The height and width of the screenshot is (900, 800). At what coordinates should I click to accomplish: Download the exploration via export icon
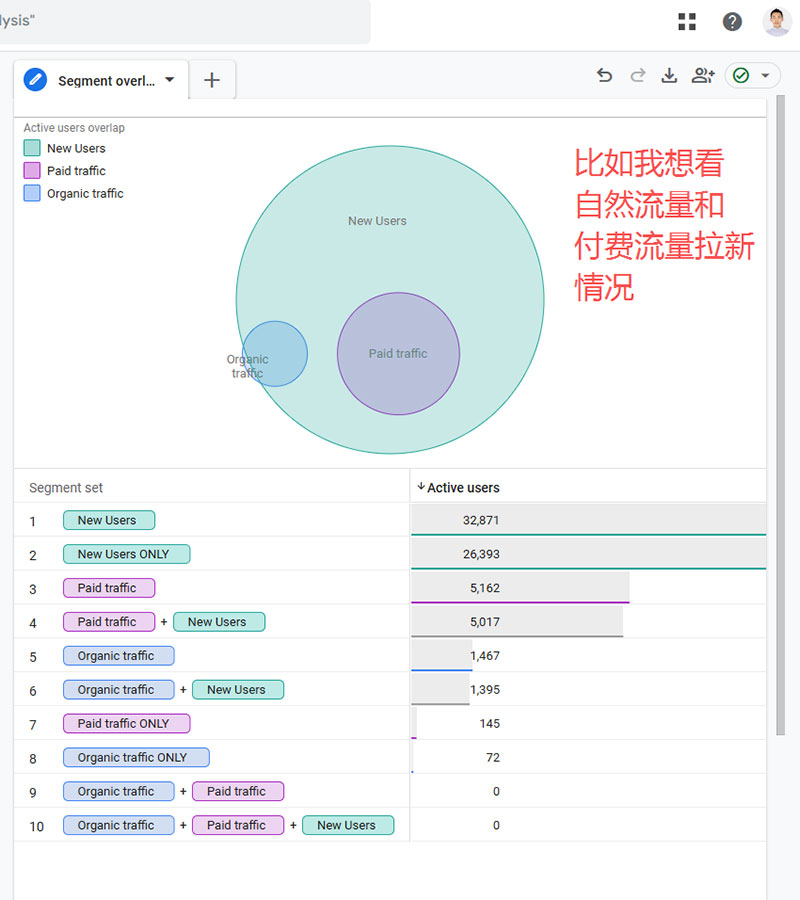669,76
